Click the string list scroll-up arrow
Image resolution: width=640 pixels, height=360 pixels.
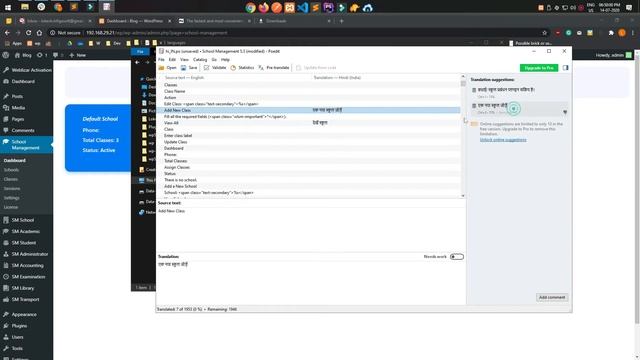463,76
